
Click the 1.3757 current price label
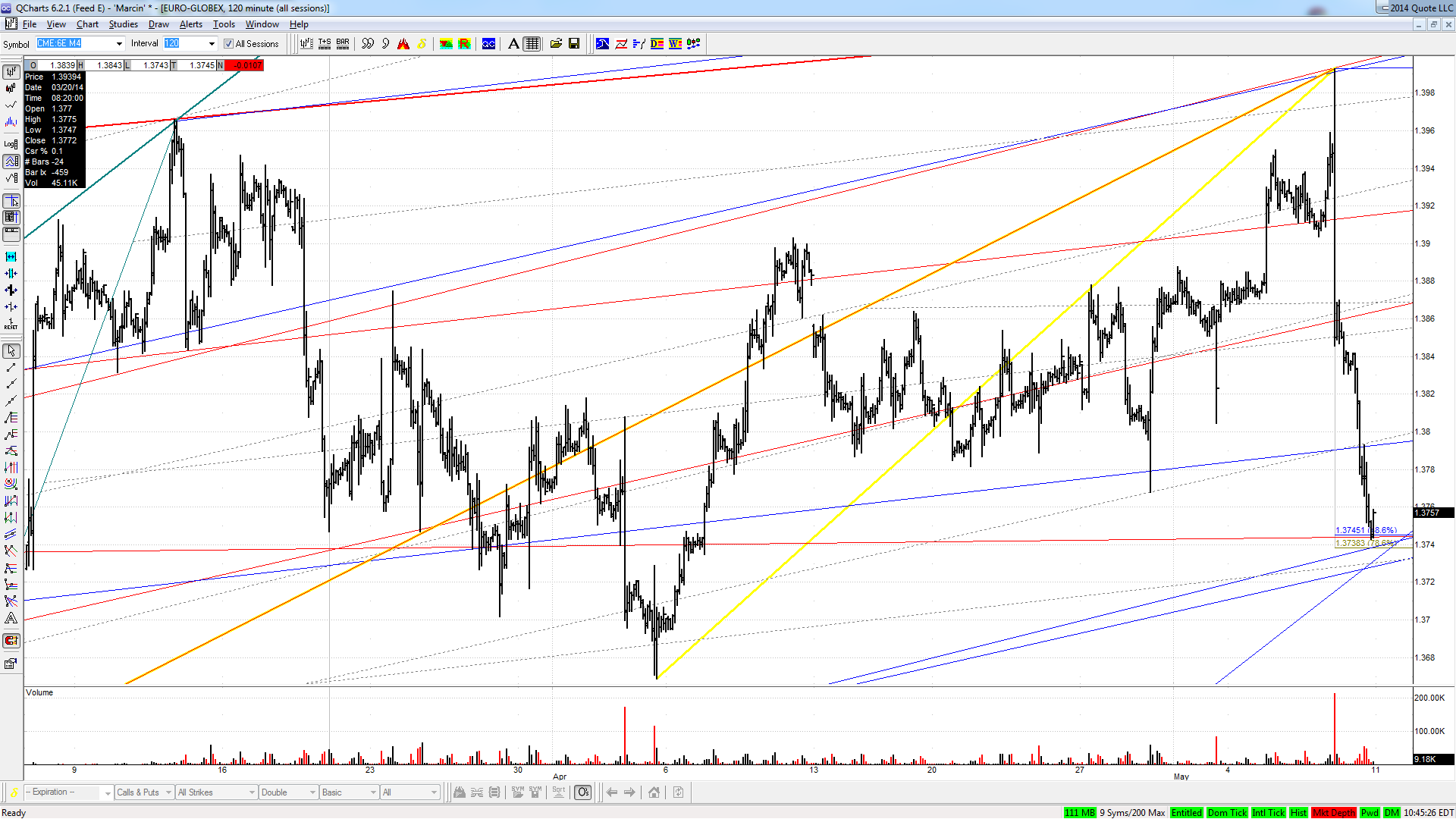(1432, 513)
